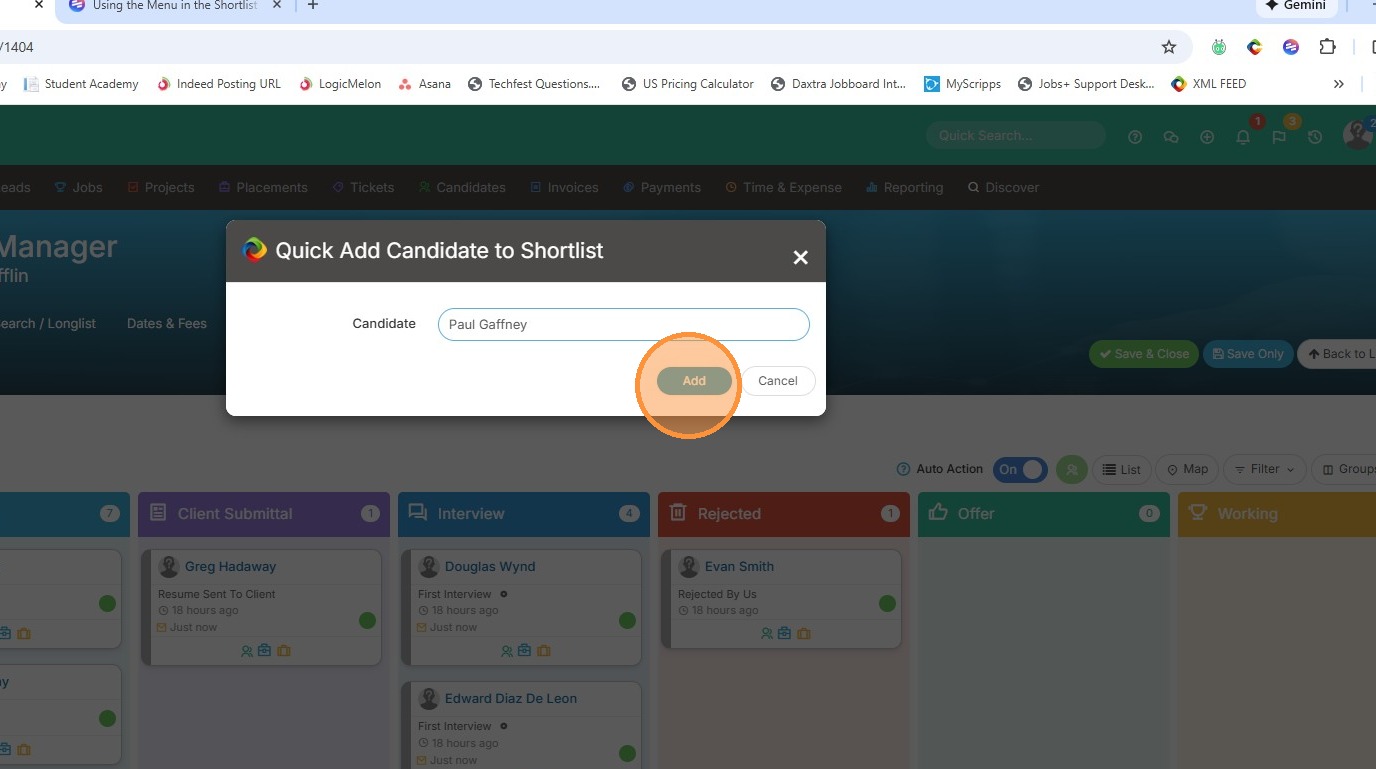Image resolution: width=1376 pixels, height=769 pixels.
Task: Close the 'Using the Menu in the Shortlist' tab
Action: coord(276,6)
